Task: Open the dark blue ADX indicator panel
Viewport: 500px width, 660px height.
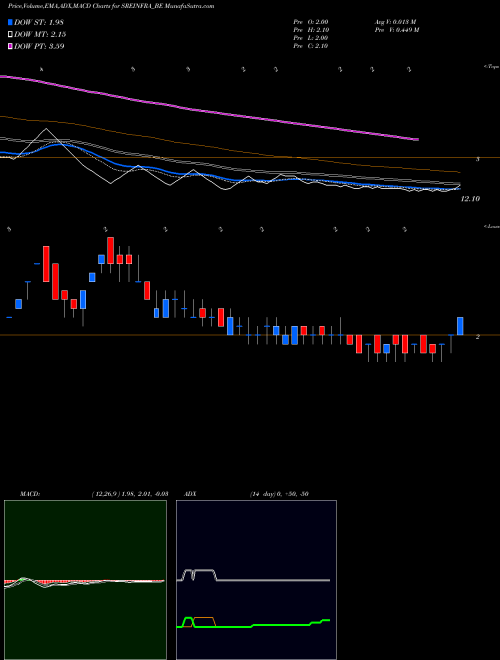Action: [256, 580]
